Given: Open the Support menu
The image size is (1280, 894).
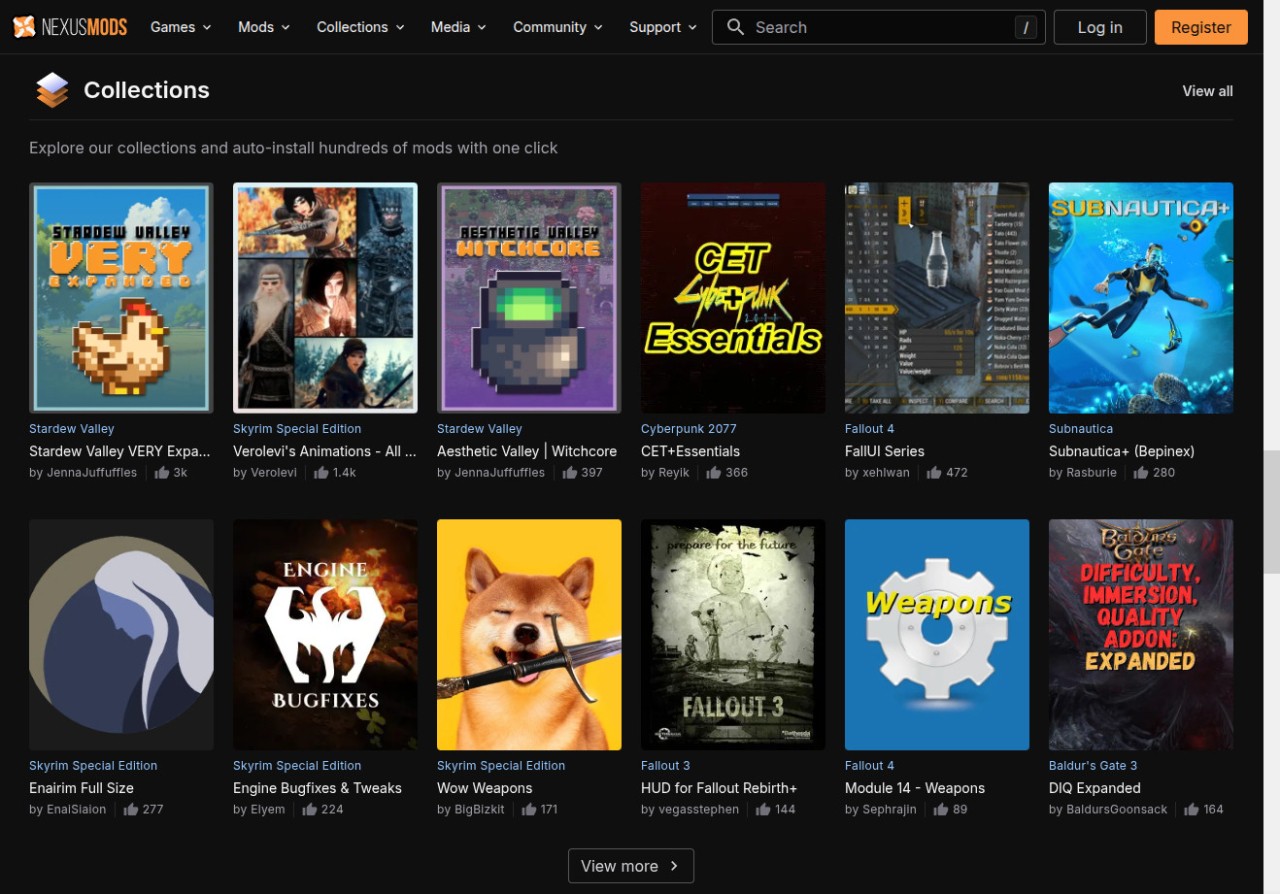Looking at the screenshot, I should [663, 27].
